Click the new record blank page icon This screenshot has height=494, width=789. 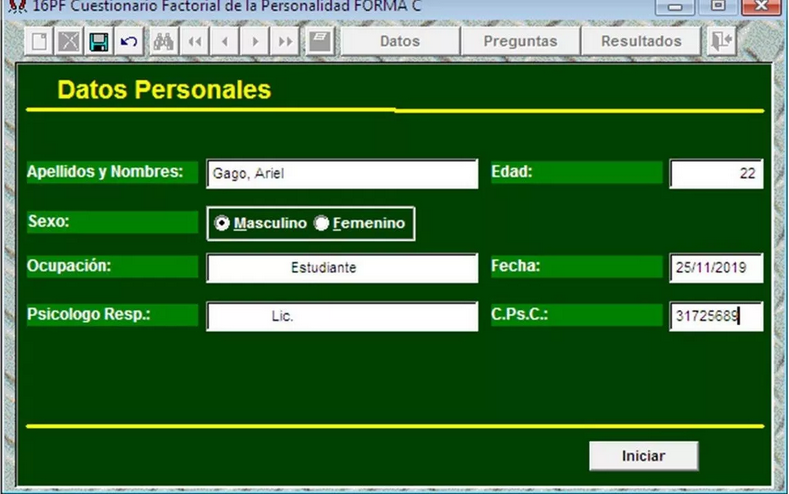pos(39,41)
